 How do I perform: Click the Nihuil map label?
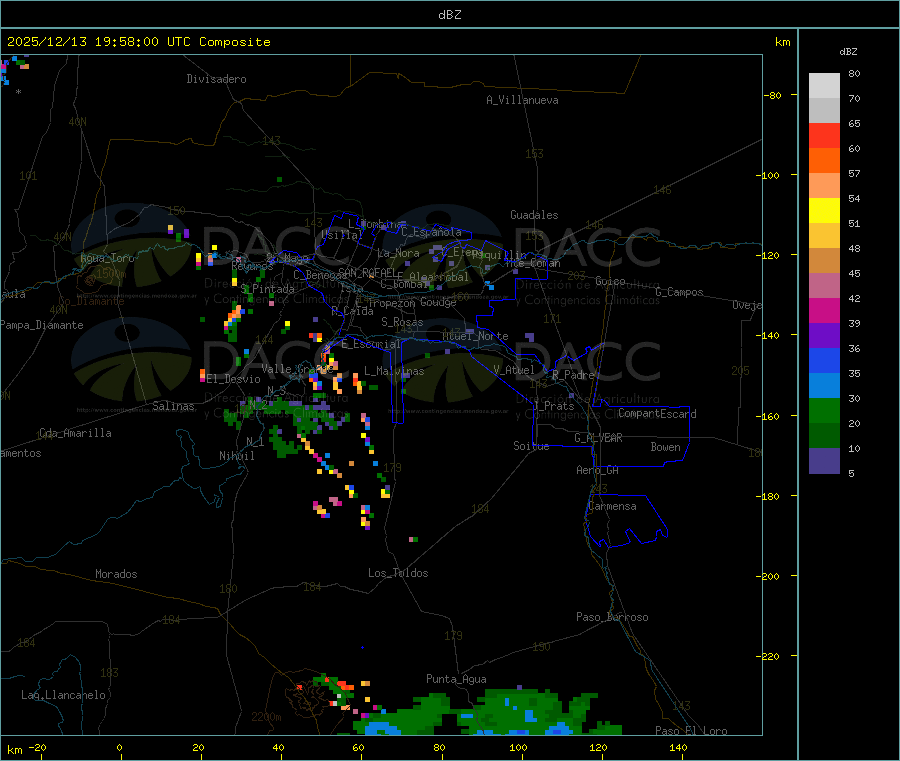click(237, 456)
